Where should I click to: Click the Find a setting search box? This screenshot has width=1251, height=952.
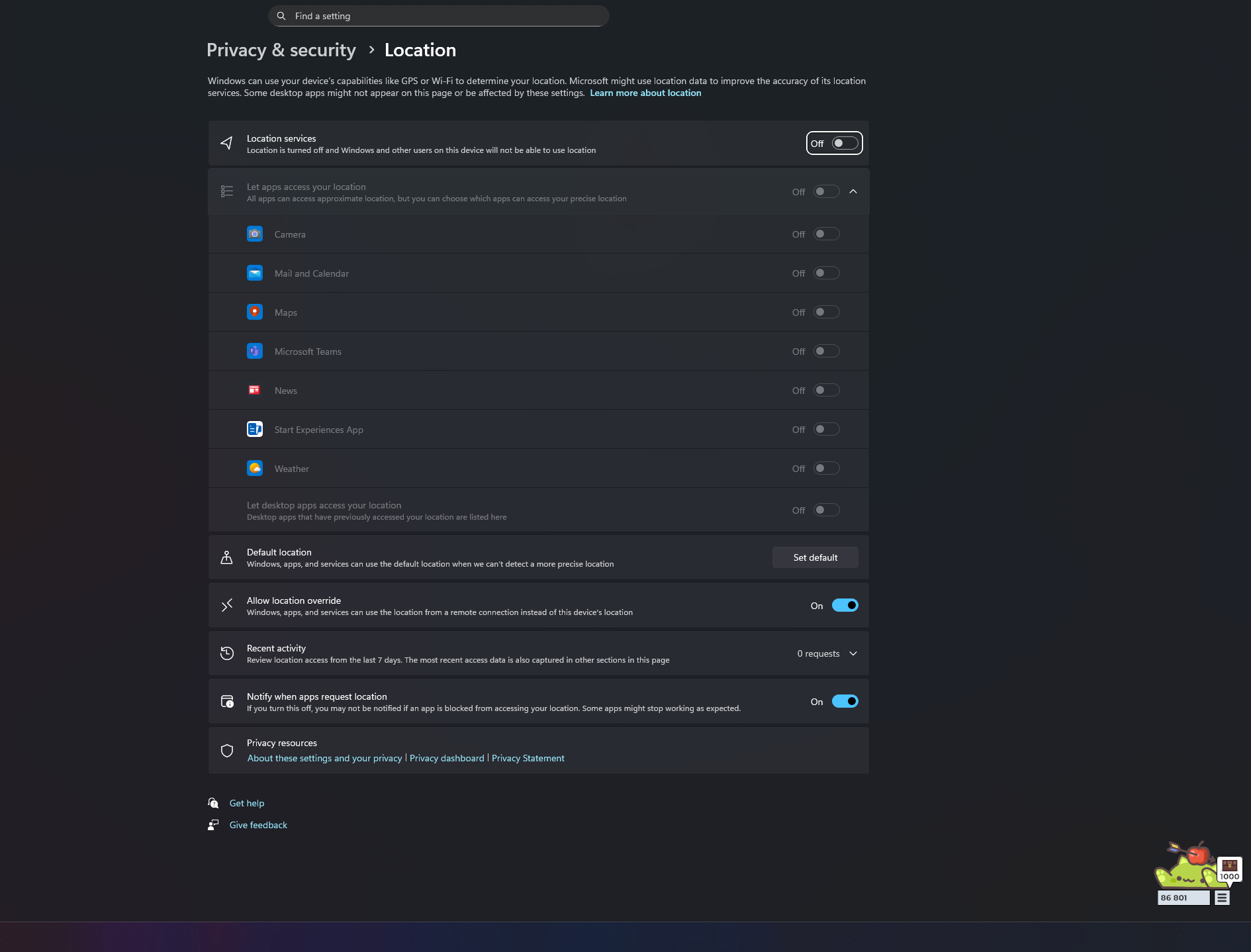(x=438, y=16)
